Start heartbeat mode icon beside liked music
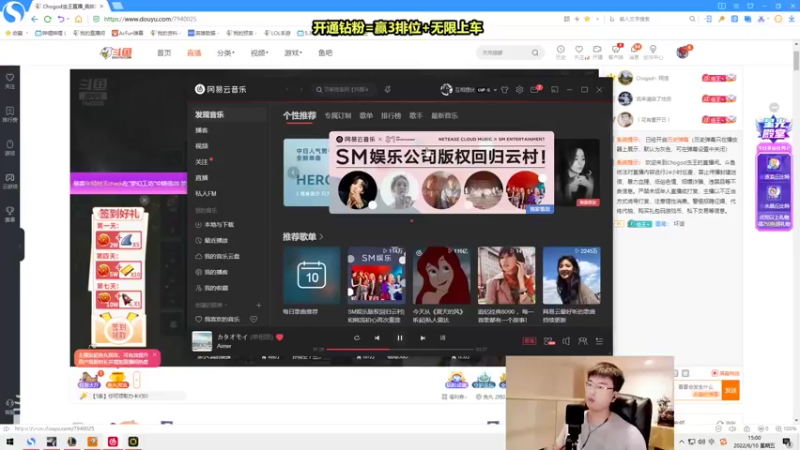 (254, 319)
